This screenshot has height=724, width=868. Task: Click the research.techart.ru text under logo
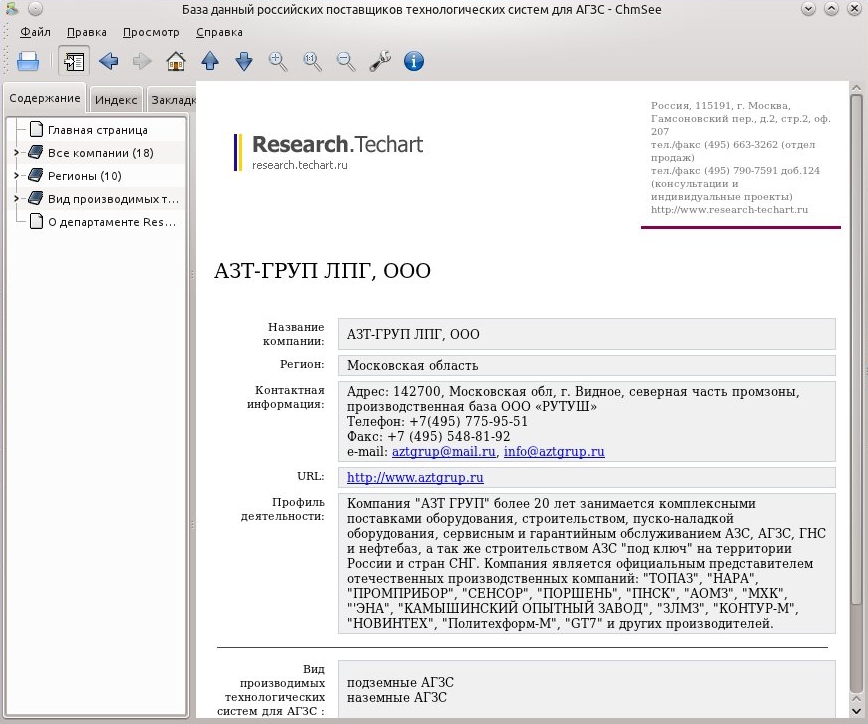pyautogui.click(x=299, y=165)
